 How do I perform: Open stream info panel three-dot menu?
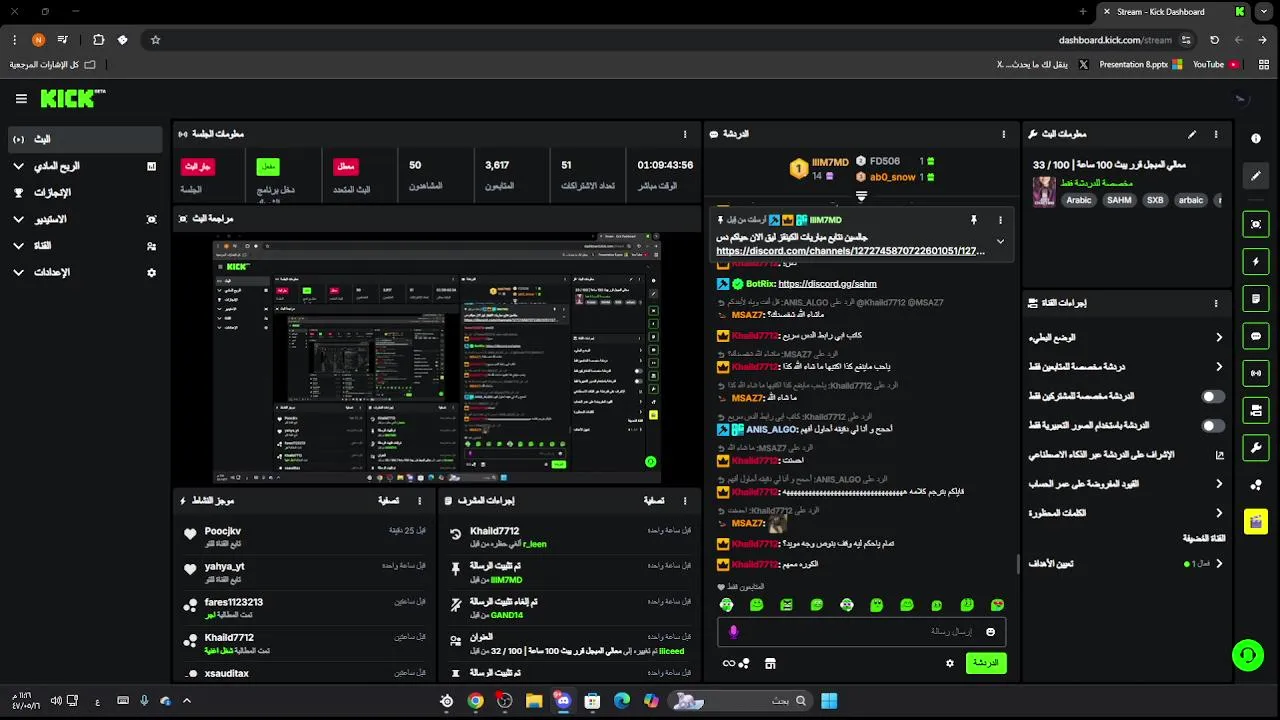1216,134
